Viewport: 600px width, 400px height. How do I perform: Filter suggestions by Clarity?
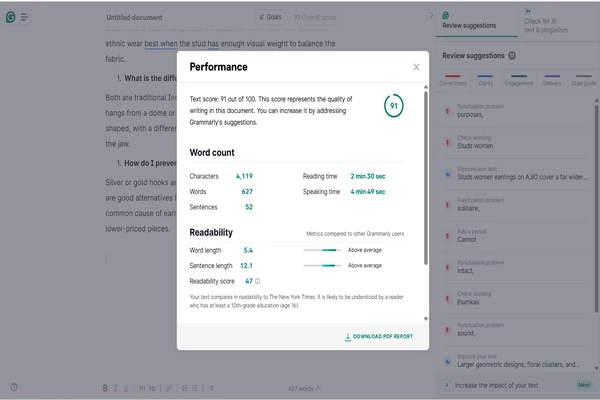click(485, 80)
